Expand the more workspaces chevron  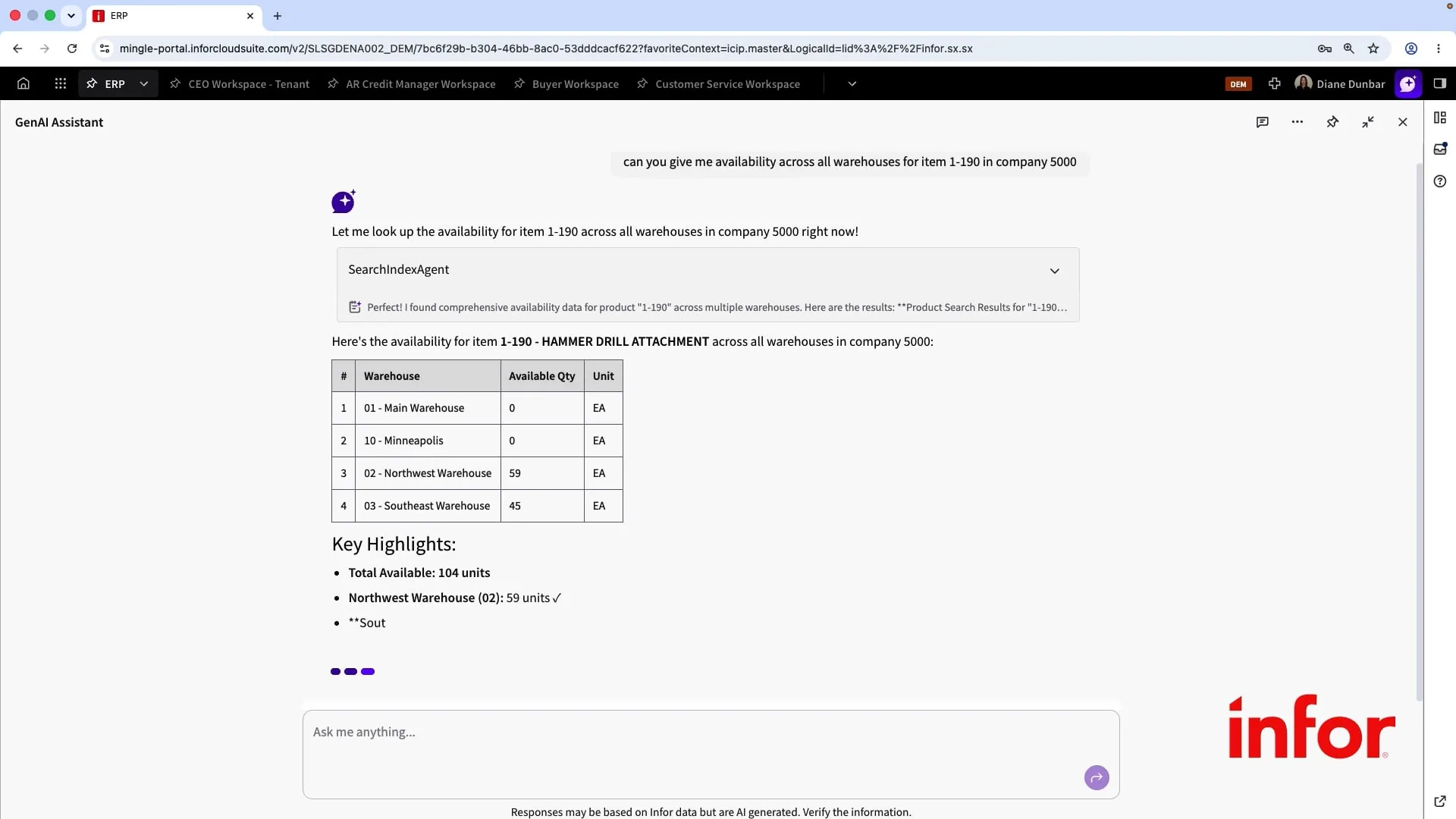pyautogui.click(x=852, y=83)
